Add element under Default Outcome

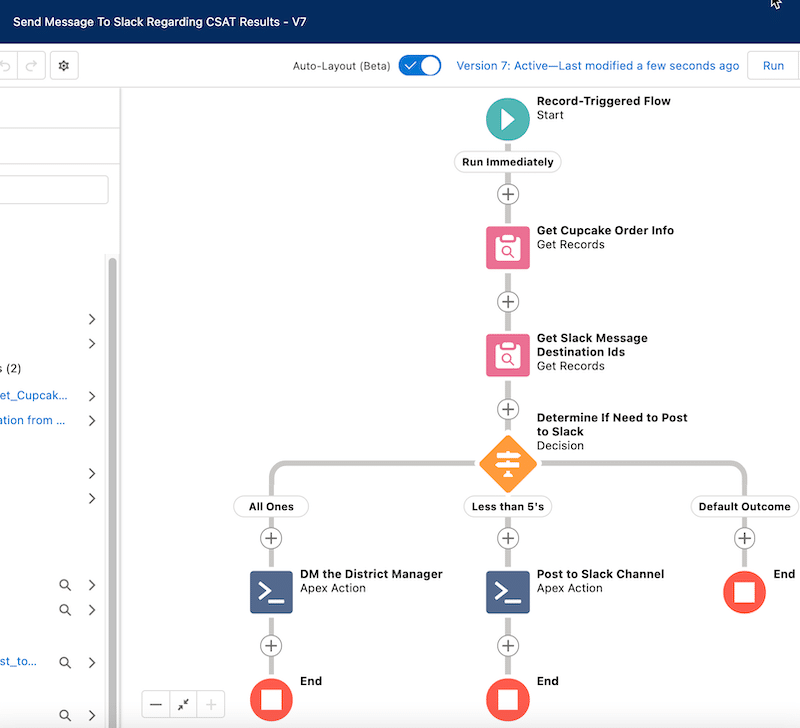[x=744, y=538]
